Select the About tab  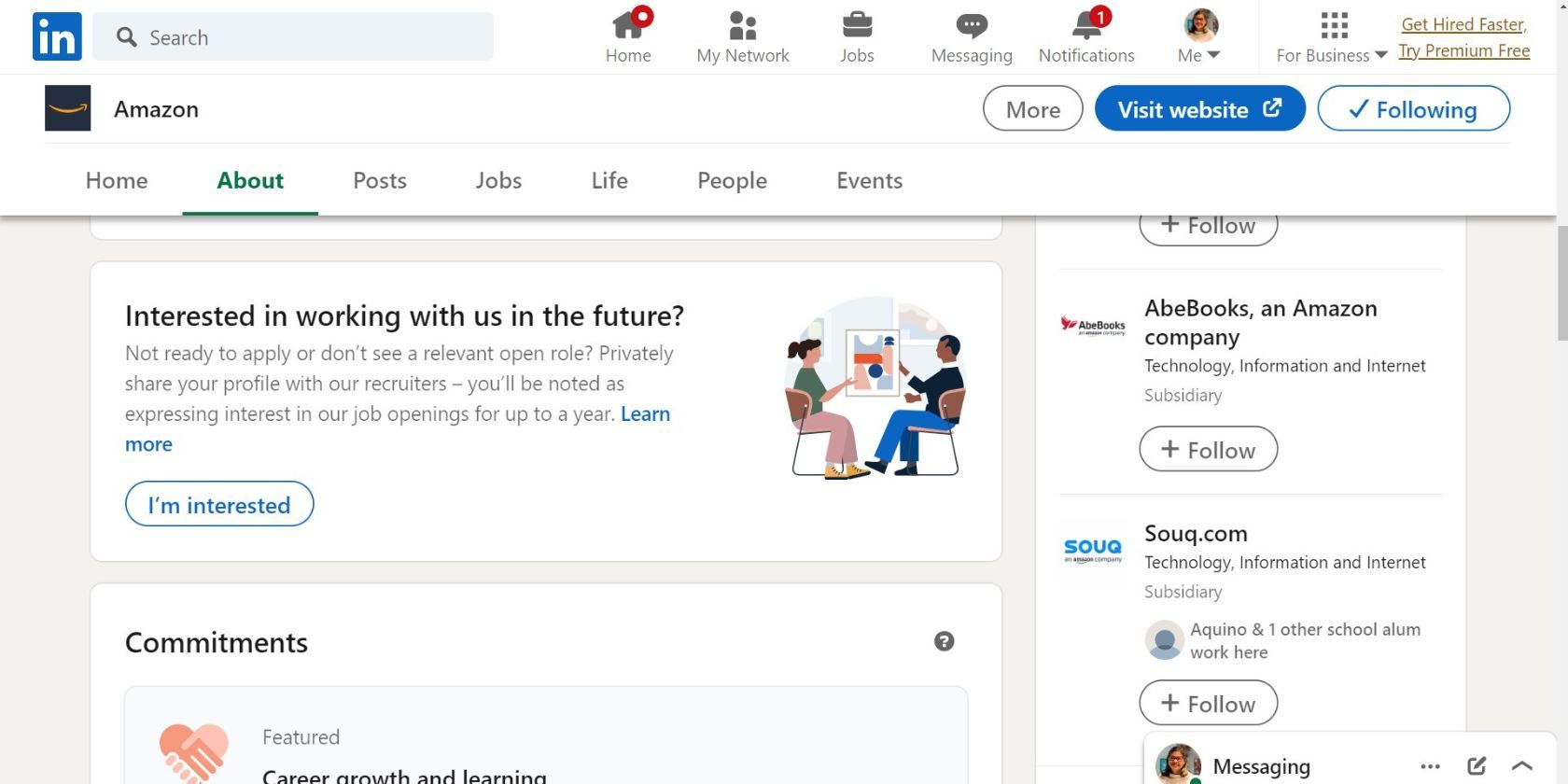[x=250, y=180]
